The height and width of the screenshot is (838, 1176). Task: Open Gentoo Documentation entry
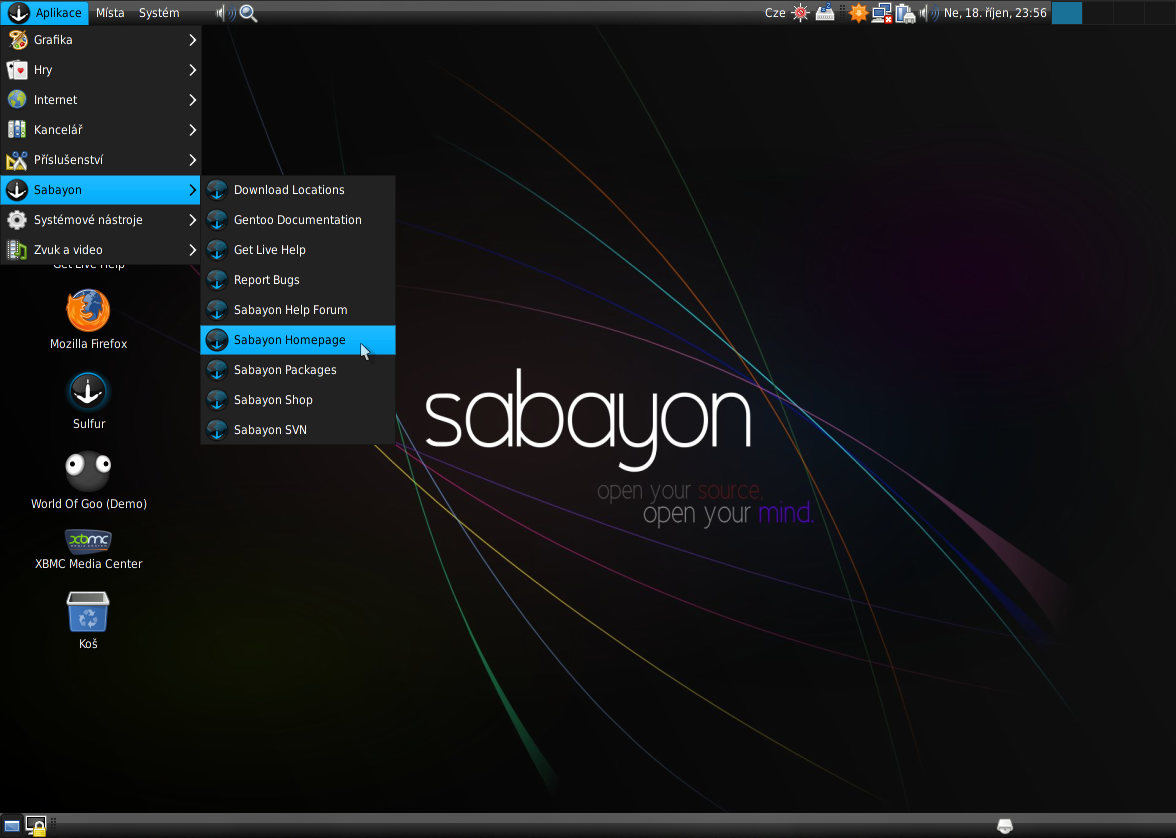(x=298, y=220)
